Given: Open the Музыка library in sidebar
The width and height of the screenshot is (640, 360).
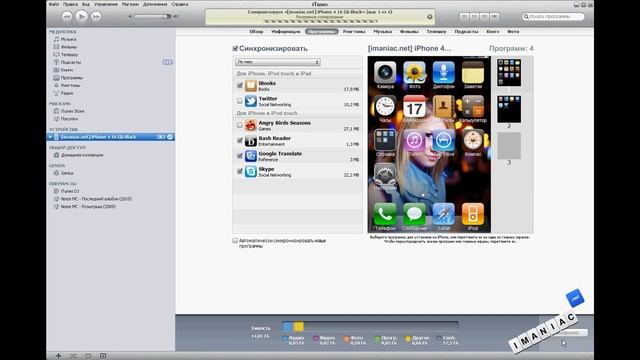Looking at the screenshot, I should (68, 39).
